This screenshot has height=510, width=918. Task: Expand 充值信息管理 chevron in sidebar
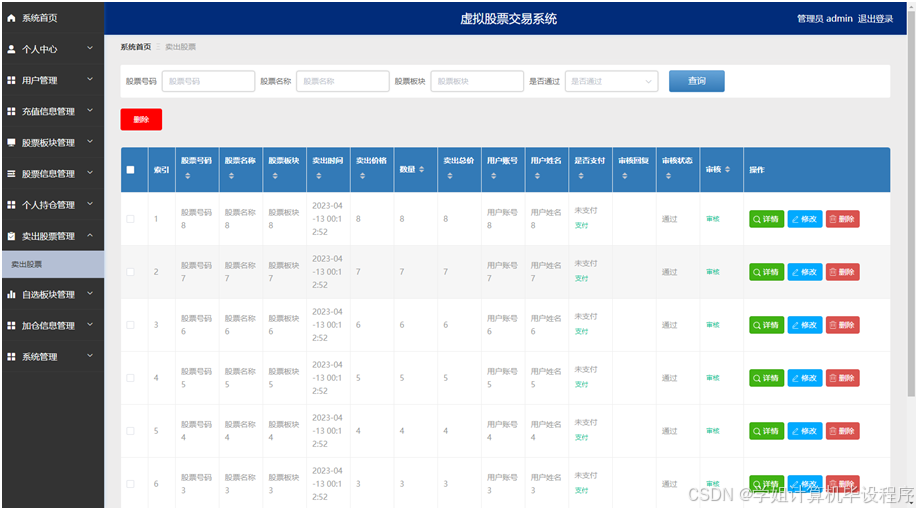click(x=90, y=110)
